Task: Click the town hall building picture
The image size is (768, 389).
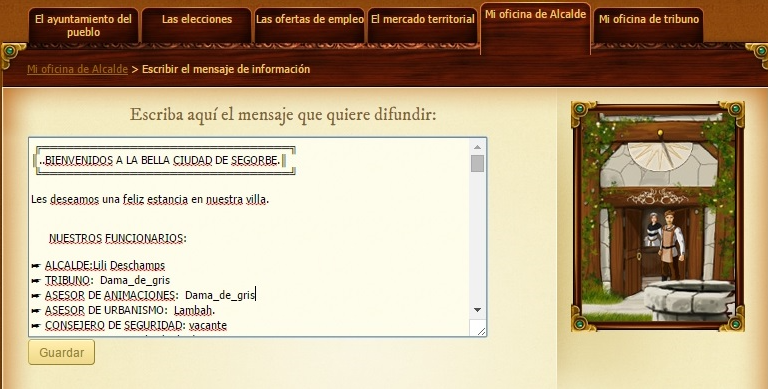Action: 657,216
